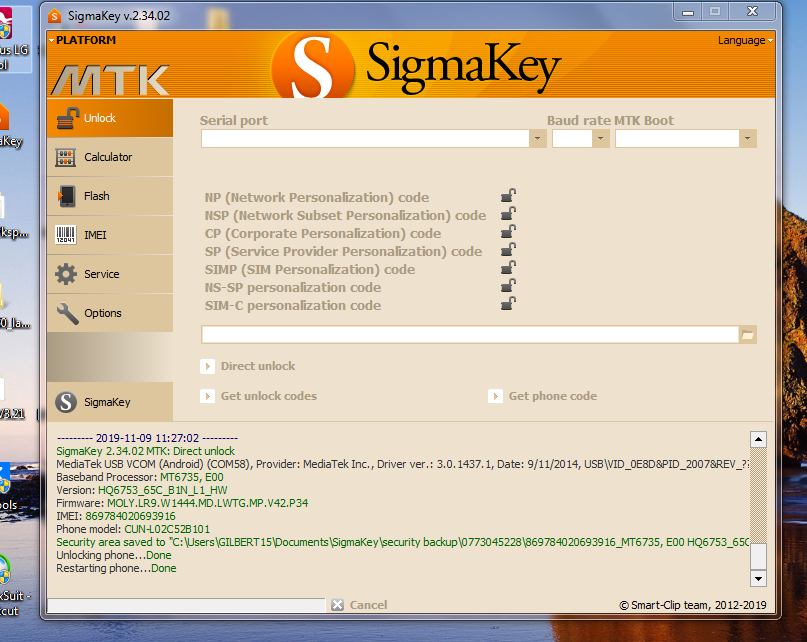The height and width of the screenshot is (642, 807).
Task: Click the browse folder icon
Action: (747, 335)
